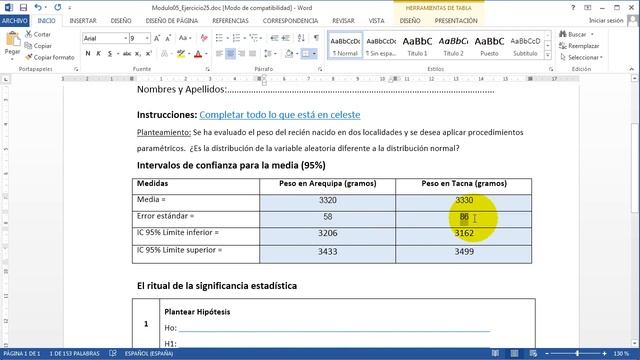
Task: Apply strikethrough abc formatting
Action: click(x=127, y=53)
